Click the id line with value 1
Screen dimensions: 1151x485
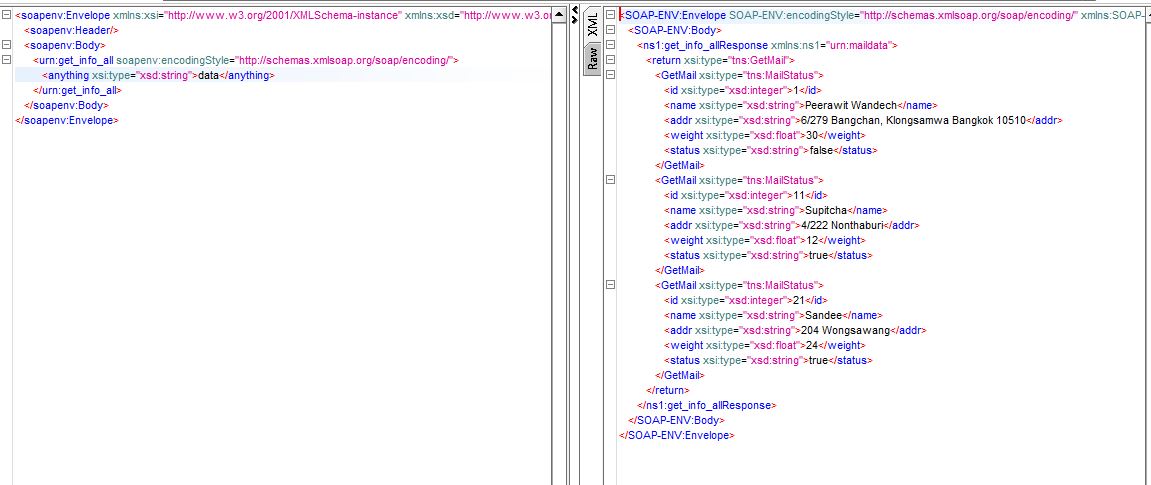pos(745,90)
